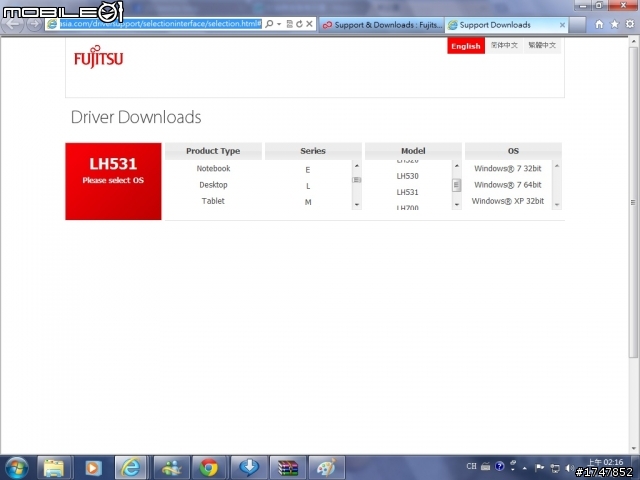Screen dimensions: 640x480
Task: Switch to Support & Downloads : Fujitsu tab
Action: point(382,25)
